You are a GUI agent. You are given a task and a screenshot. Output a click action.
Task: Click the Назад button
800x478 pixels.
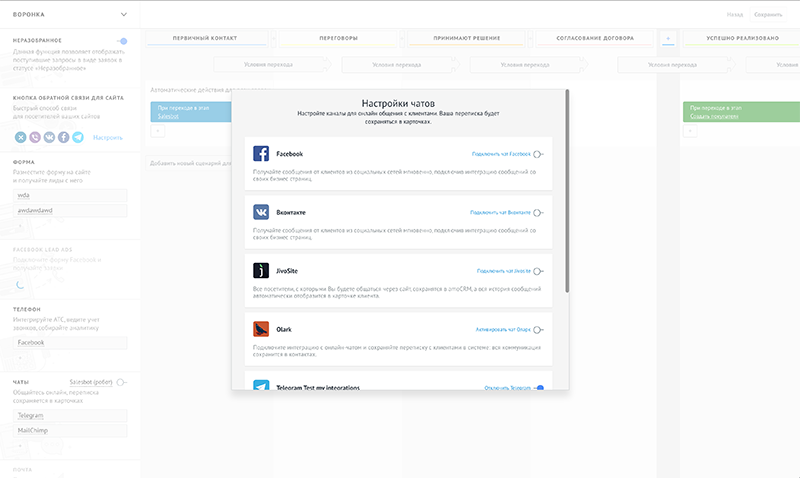735,15
